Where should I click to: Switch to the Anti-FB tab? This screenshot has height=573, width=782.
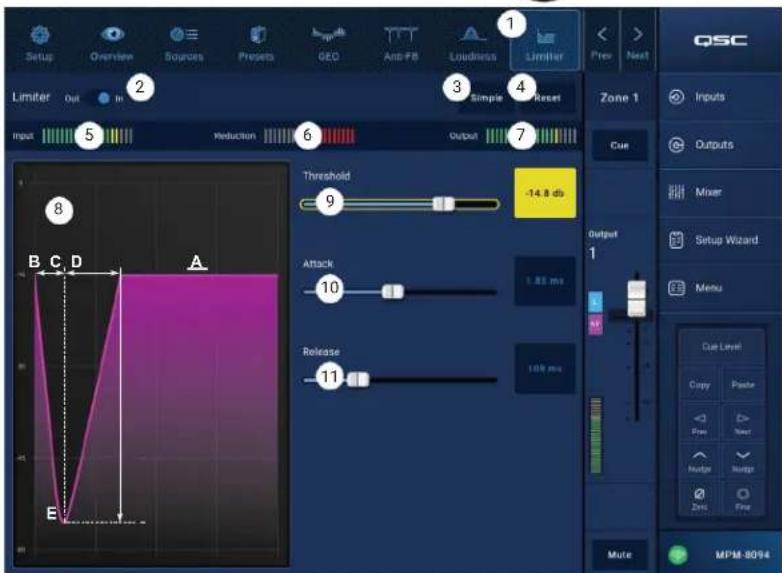point(400,42)
